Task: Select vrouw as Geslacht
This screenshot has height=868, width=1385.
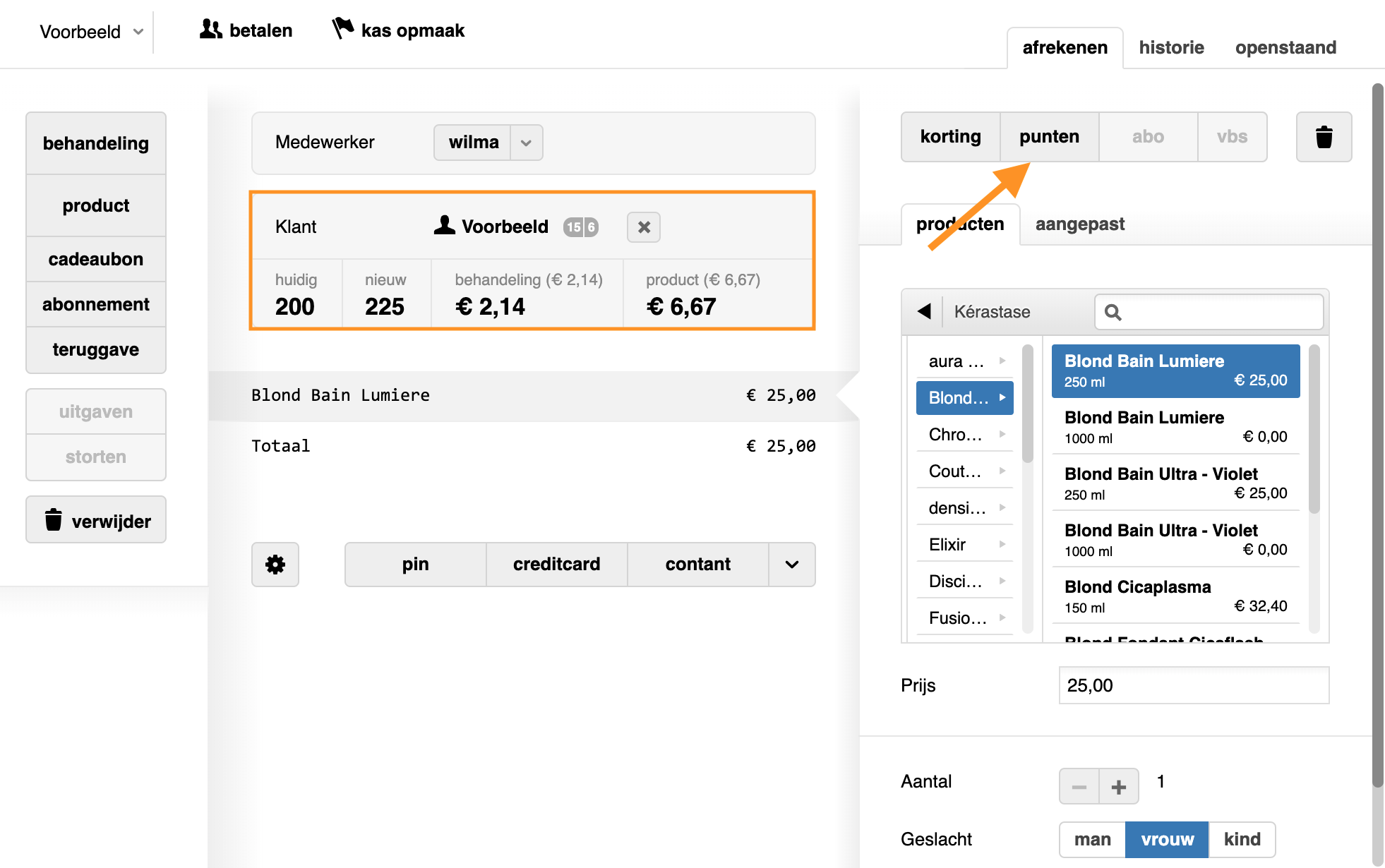Action: click(1167, 839)
